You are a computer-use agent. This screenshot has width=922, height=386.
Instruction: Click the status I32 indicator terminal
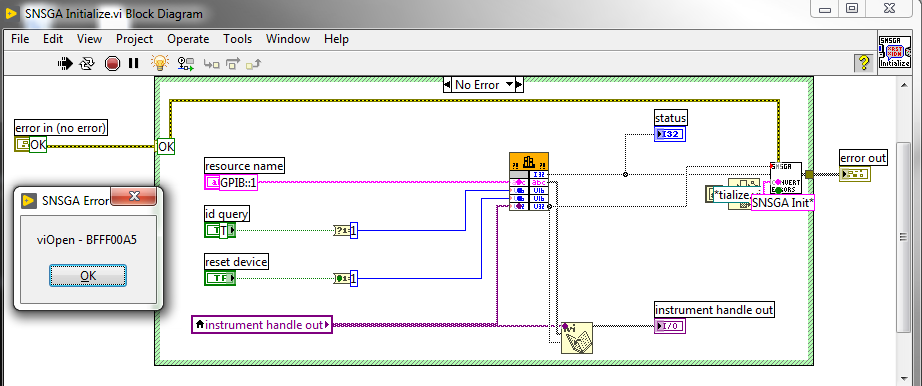(x=670, y=135)
